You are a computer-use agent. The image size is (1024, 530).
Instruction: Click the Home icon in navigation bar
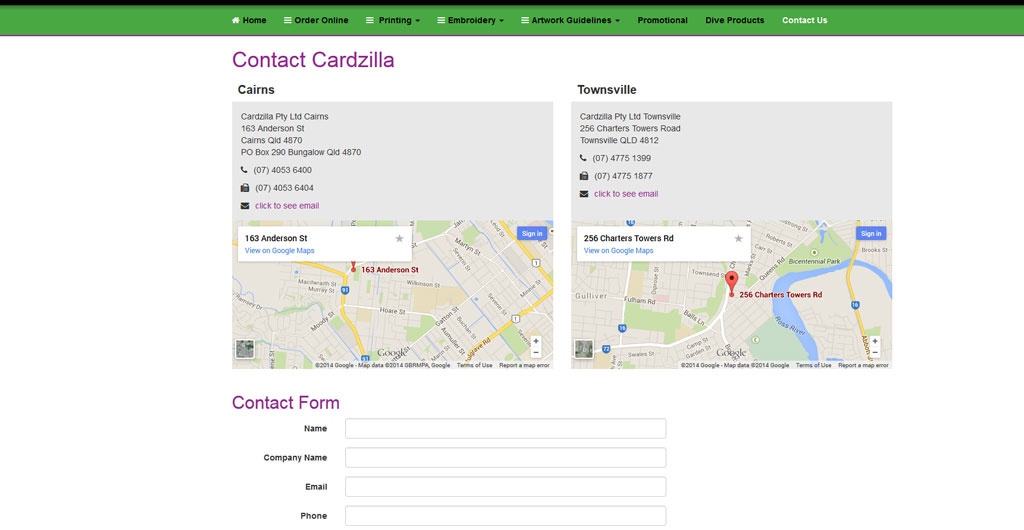(236, 20)
